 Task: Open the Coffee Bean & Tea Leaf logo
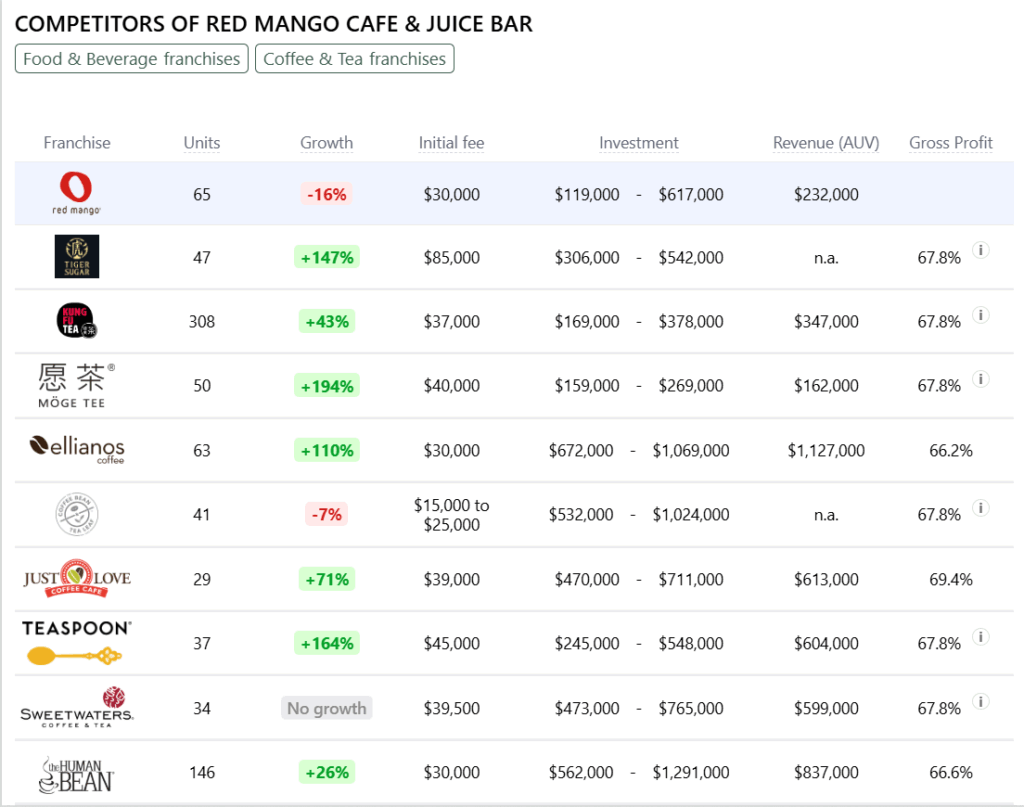pos(76,514)
